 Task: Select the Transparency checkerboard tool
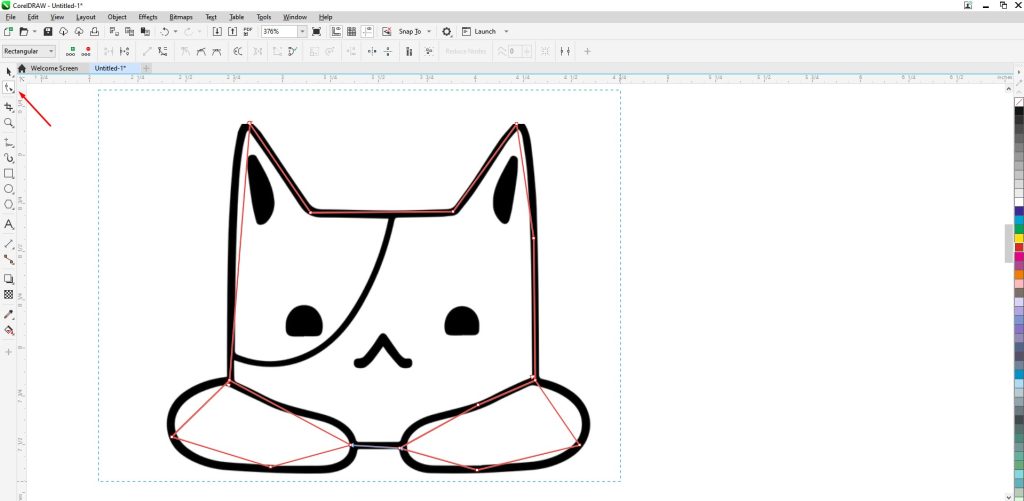[8, 295]
